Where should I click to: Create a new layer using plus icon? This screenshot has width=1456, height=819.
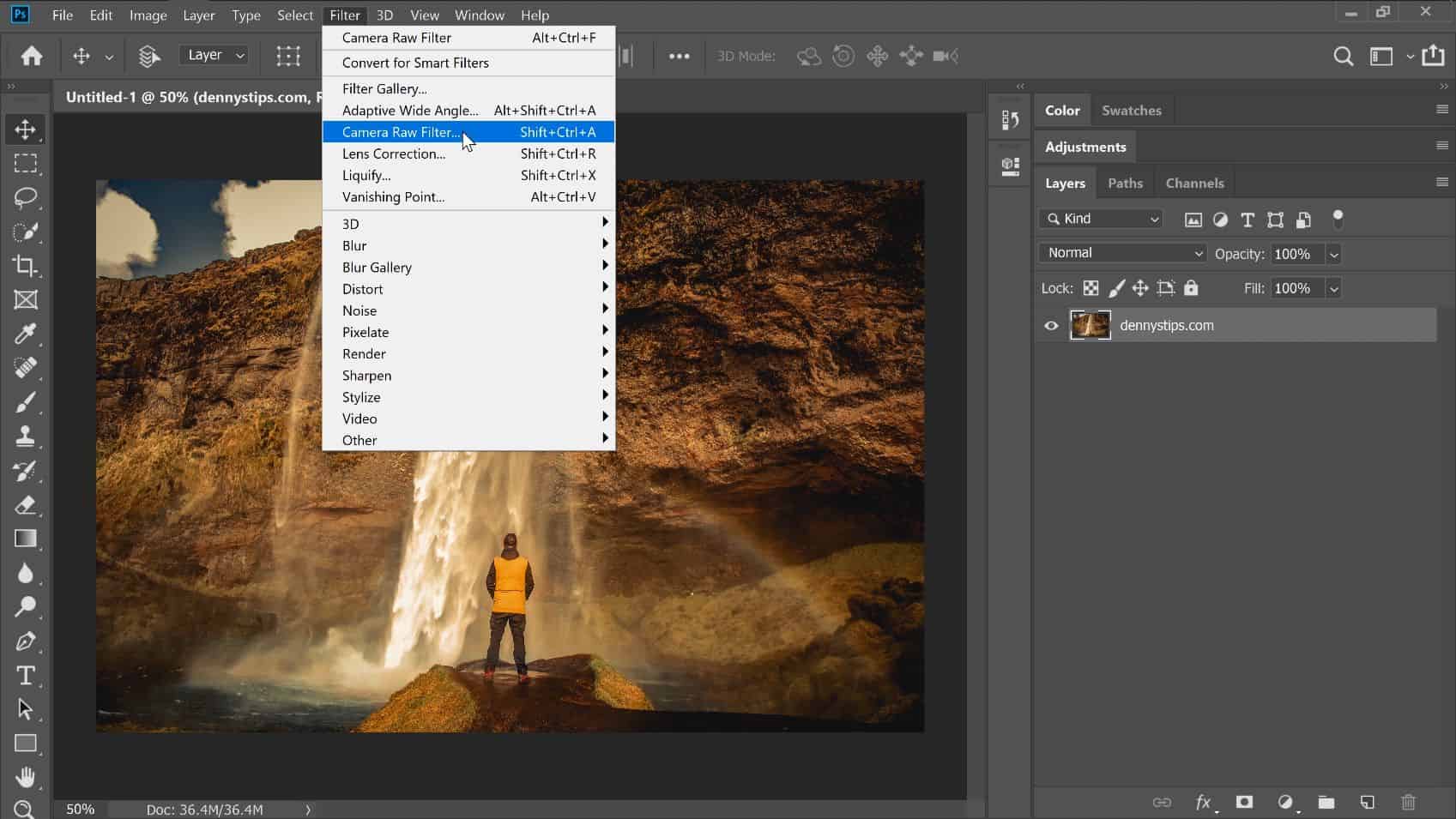click(1367, 803)
